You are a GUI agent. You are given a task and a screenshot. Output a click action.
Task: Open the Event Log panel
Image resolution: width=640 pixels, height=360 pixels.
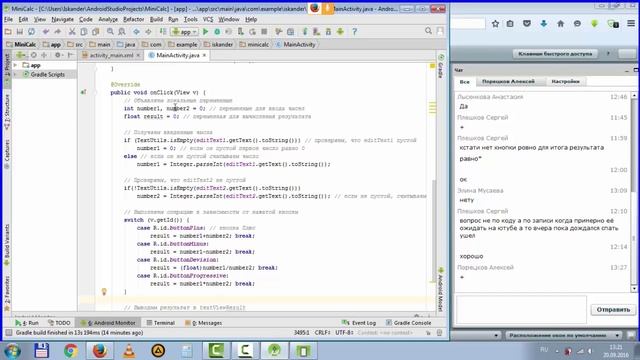(x=359, y=323)
